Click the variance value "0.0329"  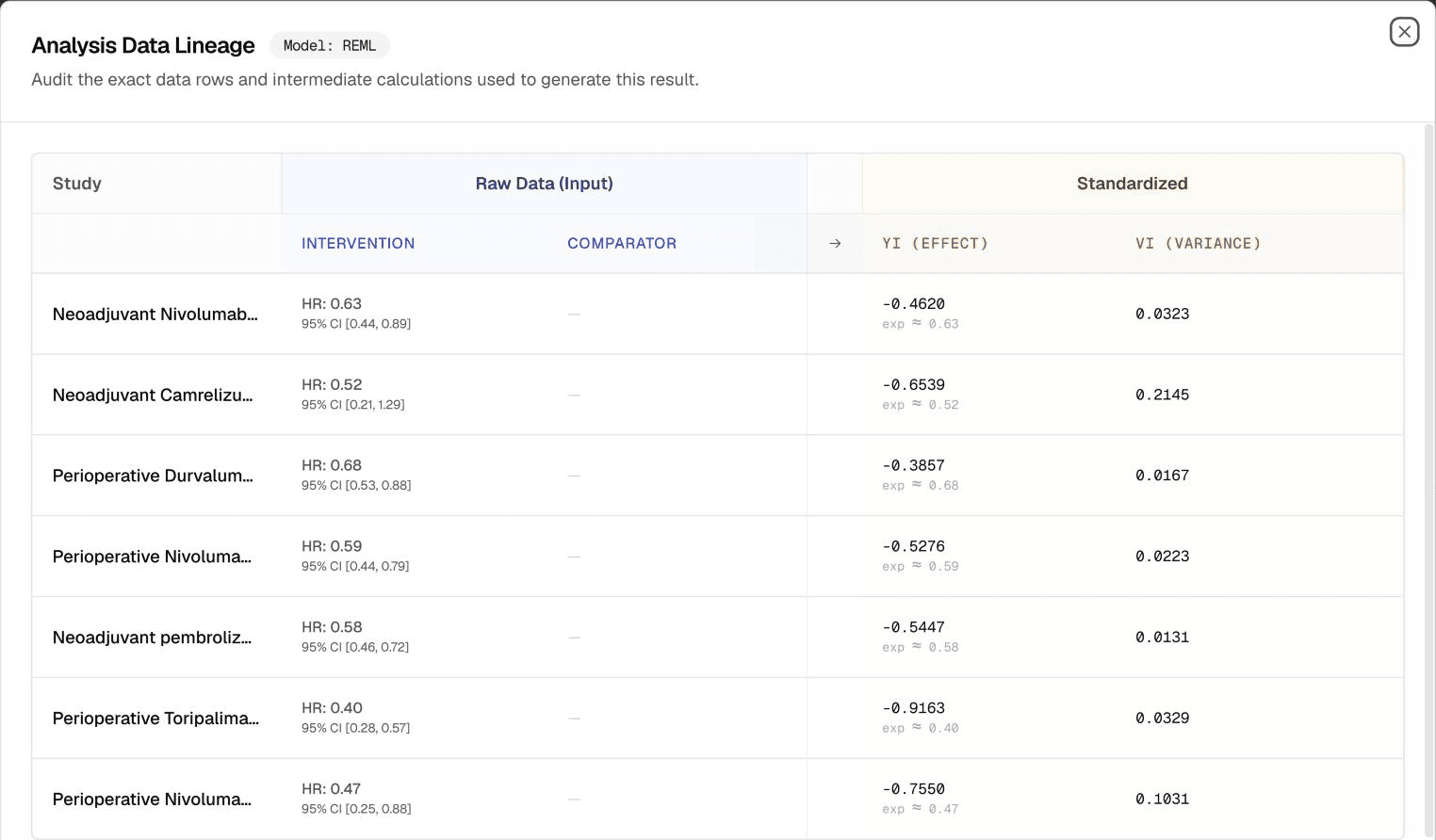1162,719
